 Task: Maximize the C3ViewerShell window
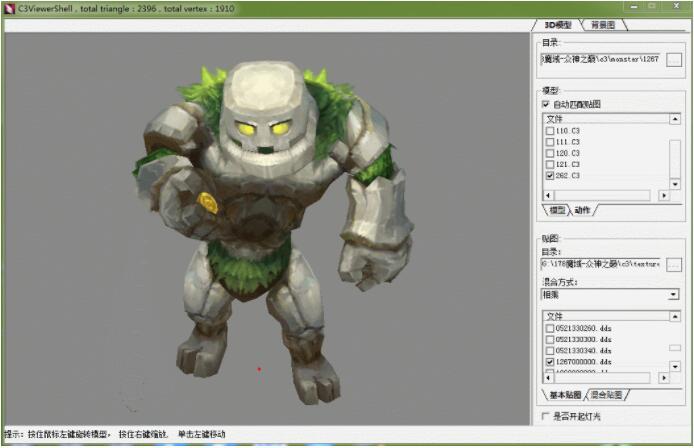click(652, 6)
